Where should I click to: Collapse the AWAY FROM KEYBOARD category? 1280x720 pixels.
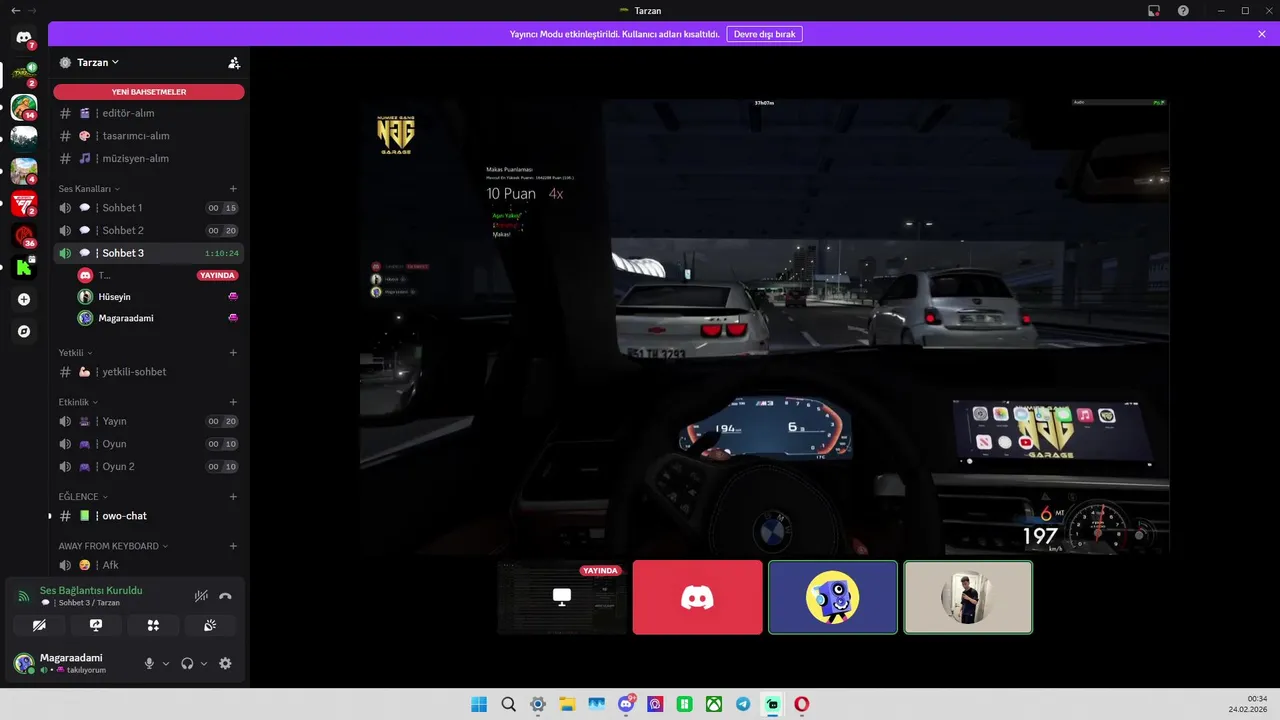coord(114,546)
